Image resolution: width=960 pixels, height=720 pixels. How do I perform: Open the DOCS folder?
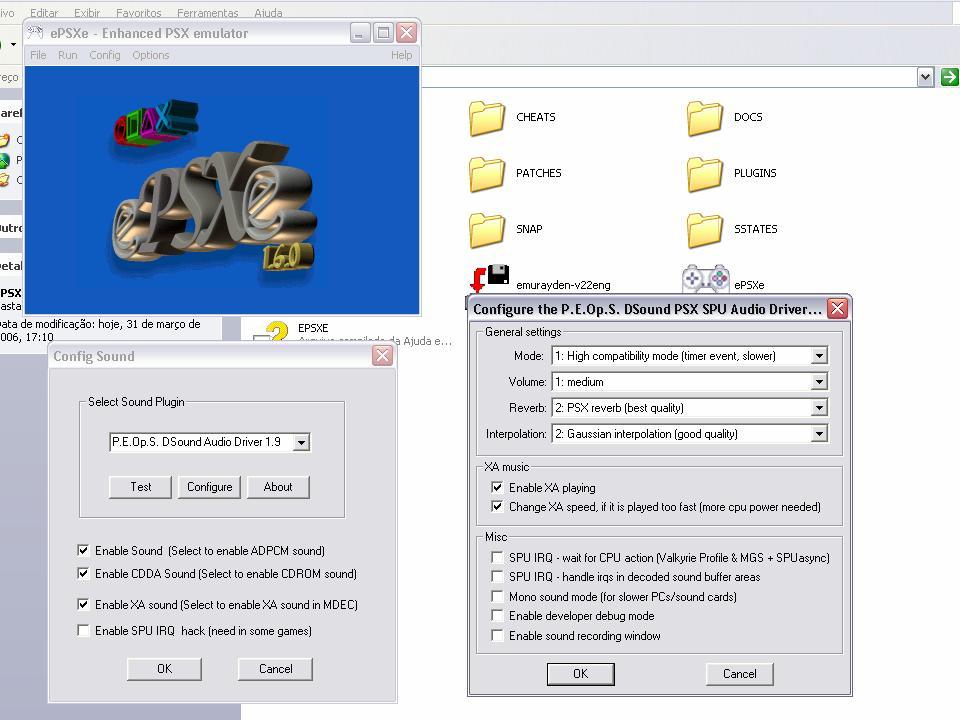tap(725, 118)
